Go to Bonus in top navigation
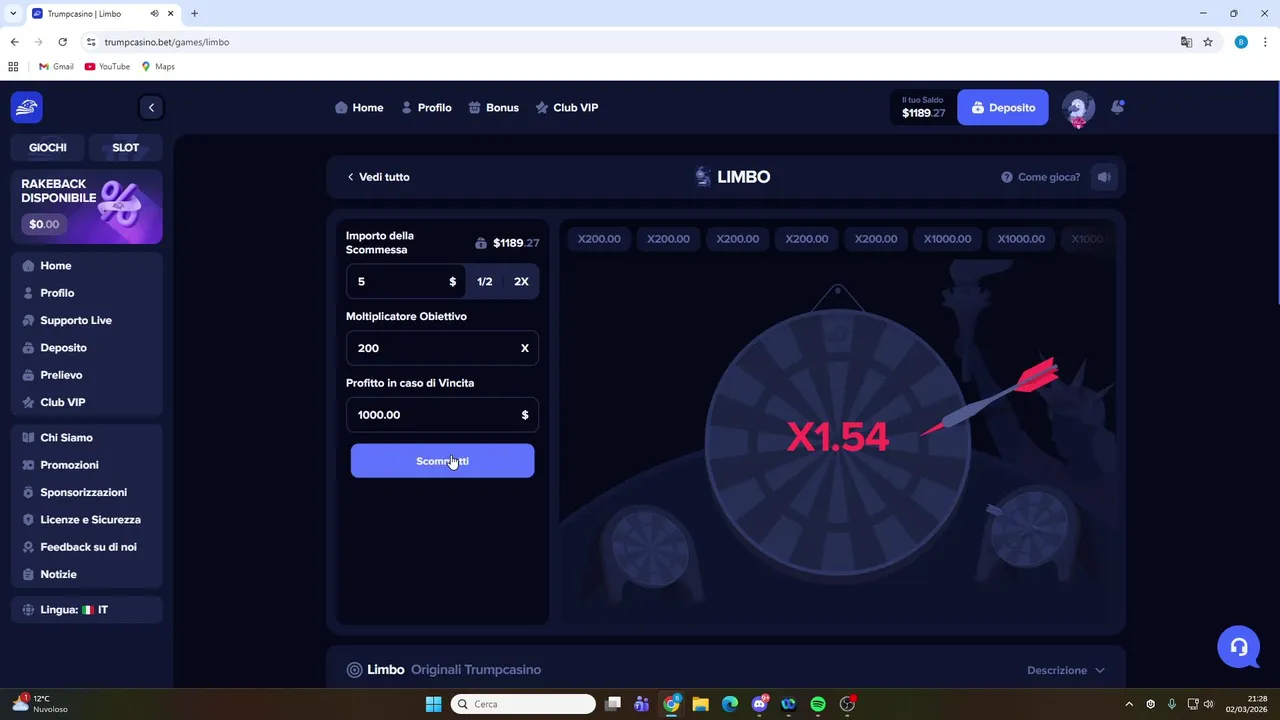This screenshot has height=720, width=1280. (x=493, y=108)
